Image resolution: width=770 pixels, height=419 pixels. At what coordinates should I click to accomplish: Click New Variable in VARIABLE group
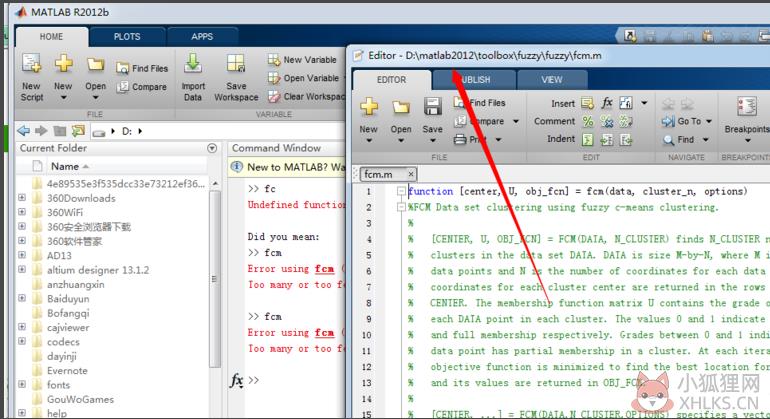click(x=302, y=60)
